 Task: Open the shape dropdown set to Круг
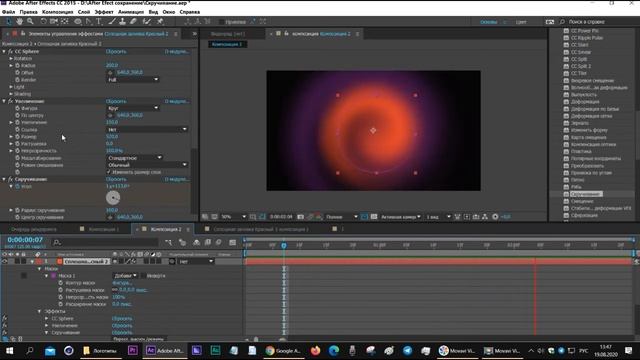(x=133, y=108)
